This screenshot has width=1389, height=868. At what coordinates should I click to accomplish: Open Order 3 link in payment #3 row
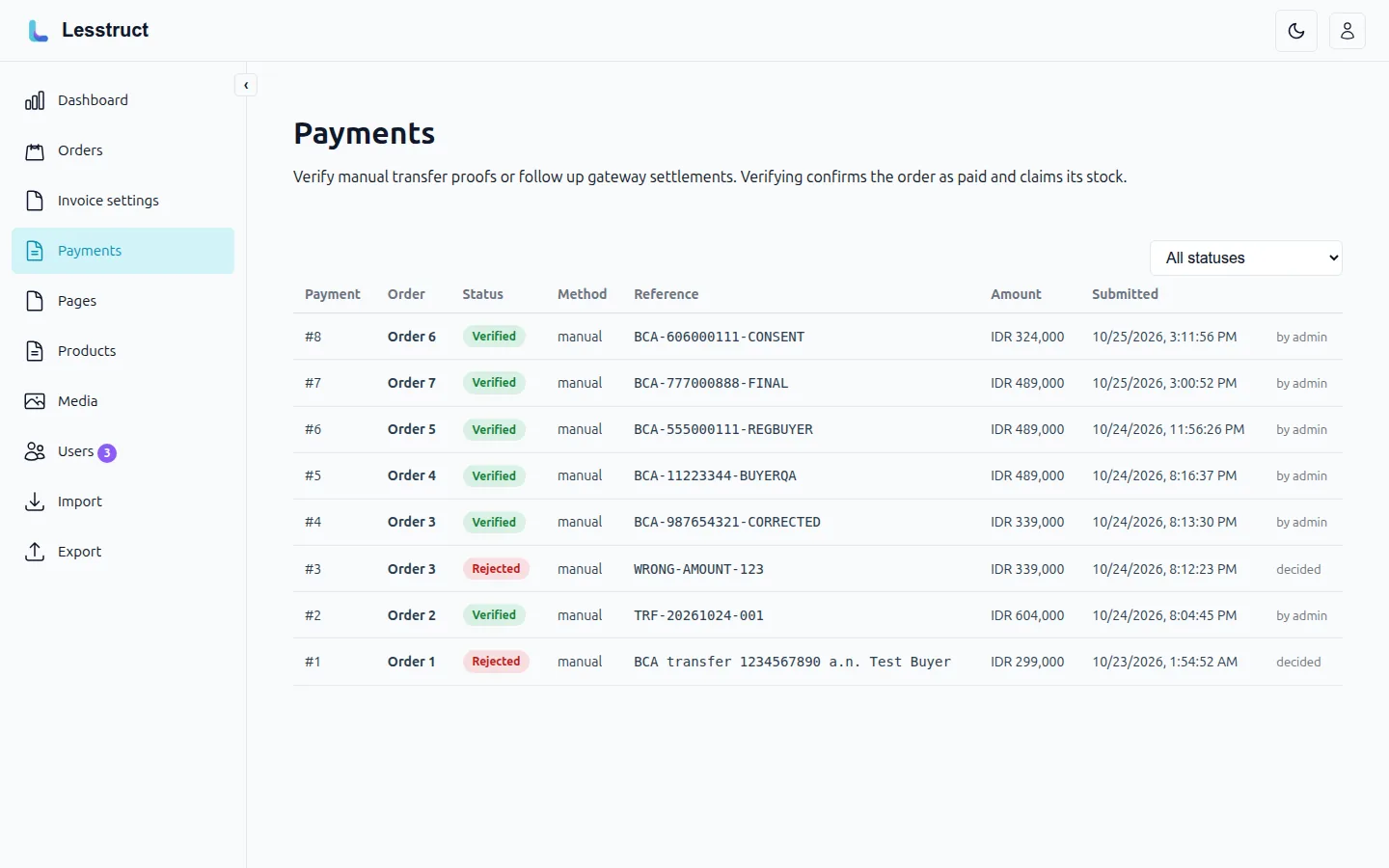[x=412, y=569]
